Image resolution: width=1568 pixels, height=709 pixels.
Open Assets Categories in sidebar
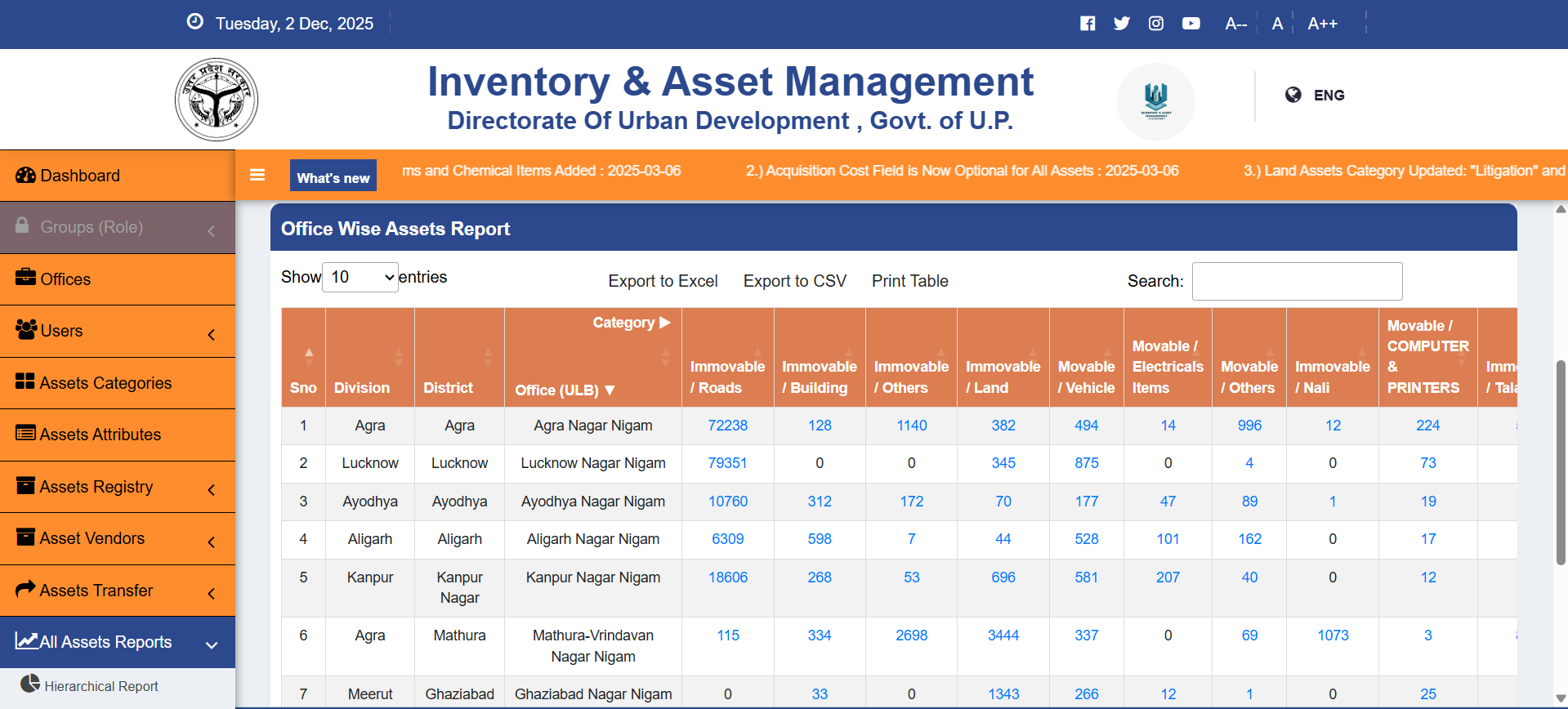pos(105,383)
